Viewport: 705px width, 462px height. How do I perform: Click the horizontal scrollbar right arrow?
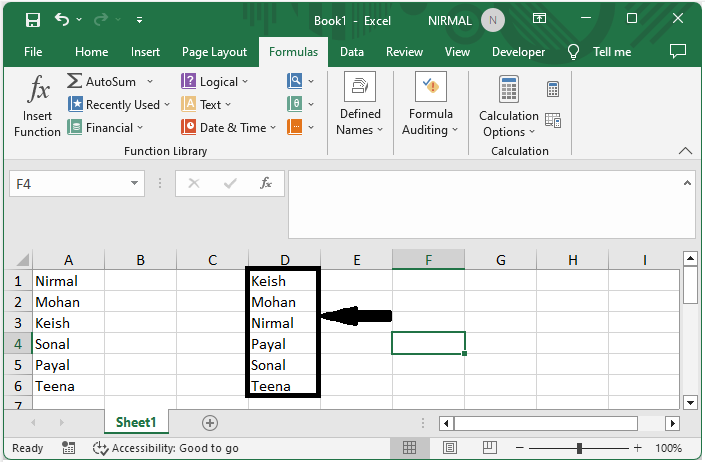[672, 423]
